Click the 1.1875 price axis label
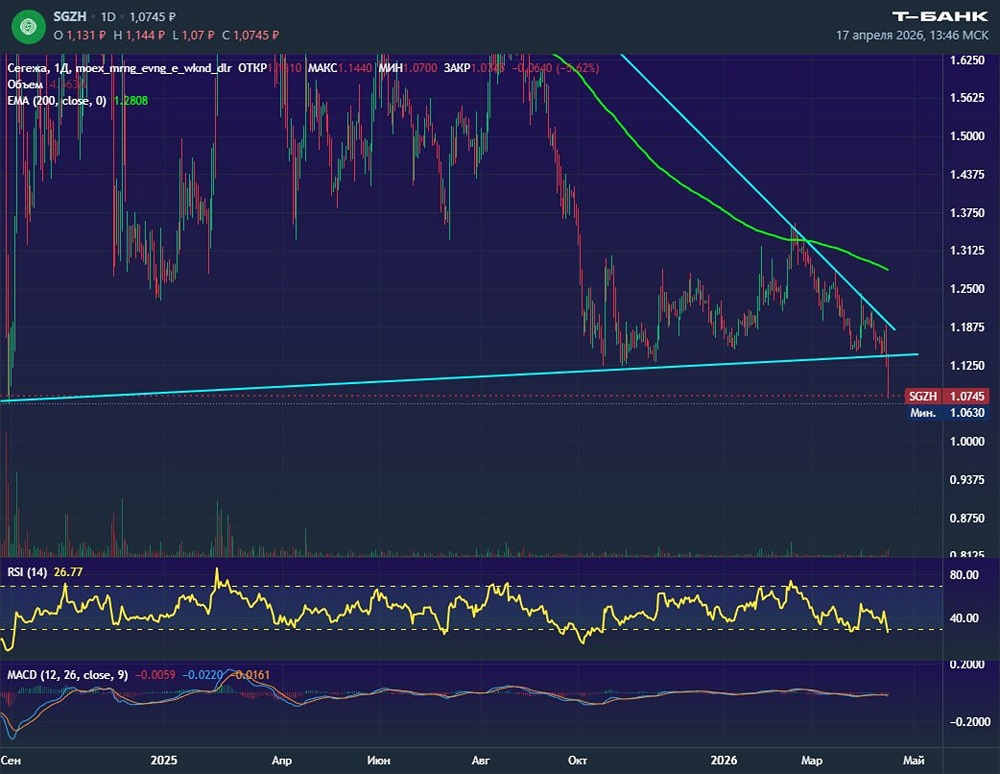1000x774 pixels. pos(967,327)
